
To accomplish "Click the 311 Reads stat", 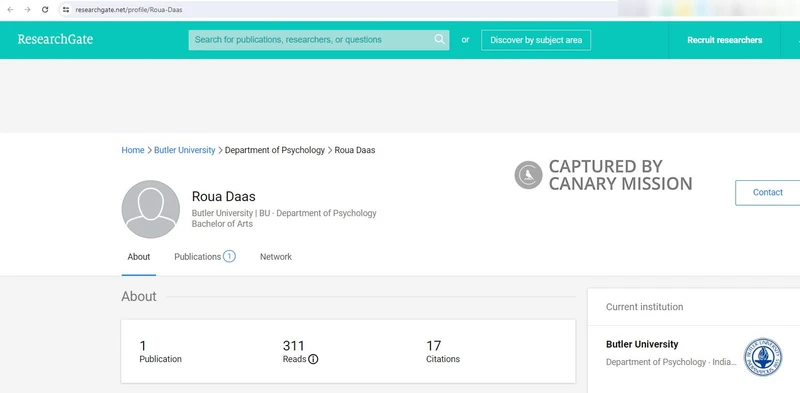I will [300, 352].
